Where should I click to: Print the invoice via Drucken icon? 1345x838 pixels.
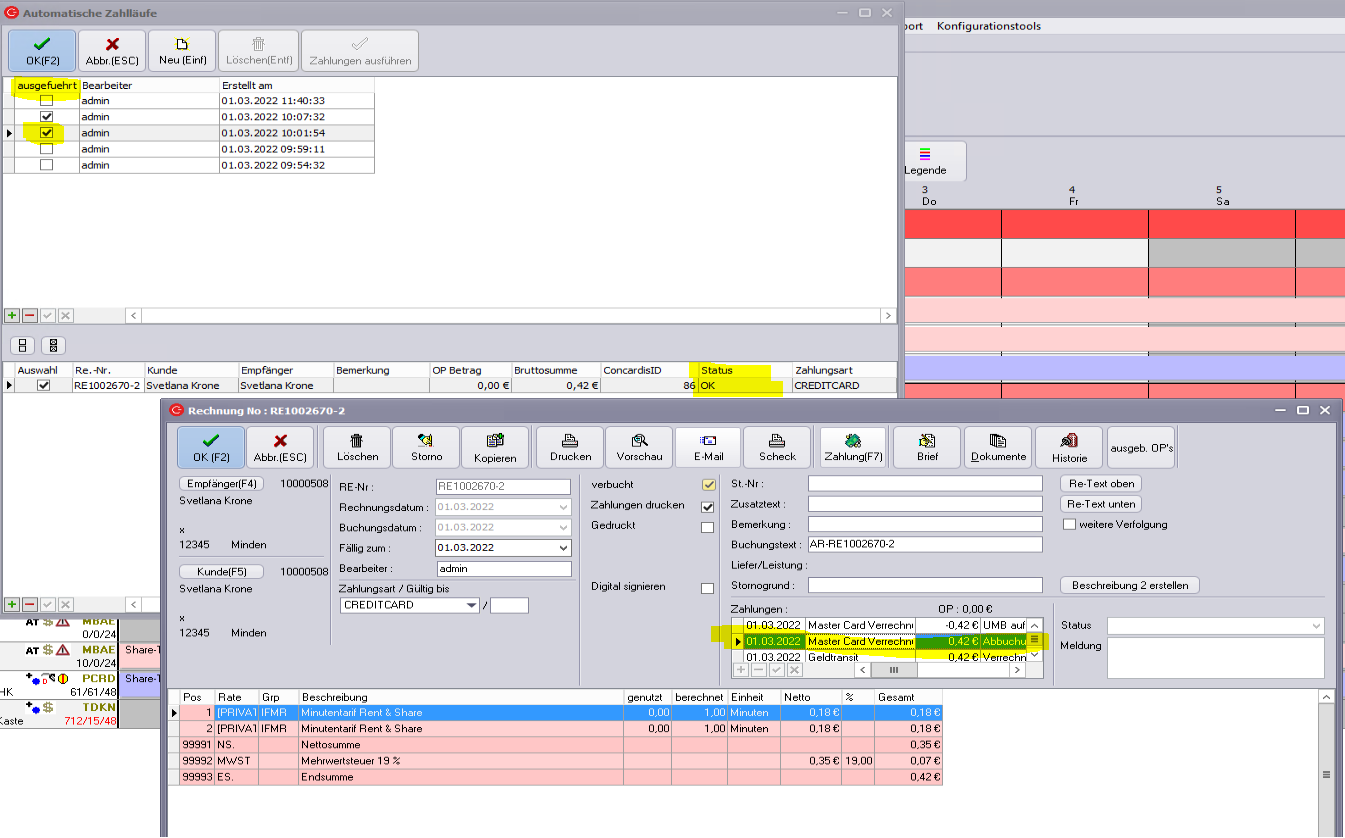[570, 447]
